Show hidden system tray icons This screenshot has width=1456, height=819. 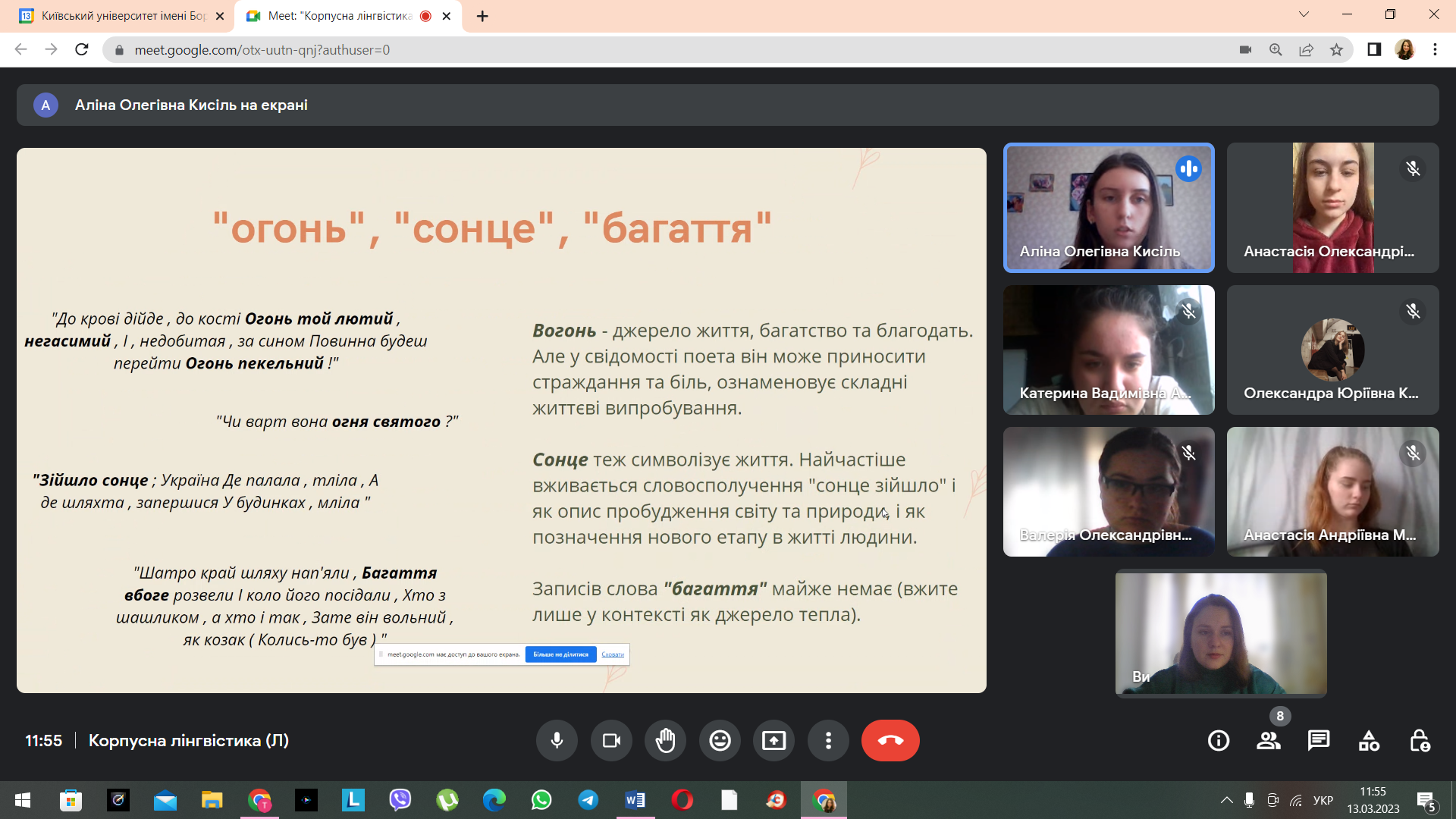click(x=1226, y=800)
